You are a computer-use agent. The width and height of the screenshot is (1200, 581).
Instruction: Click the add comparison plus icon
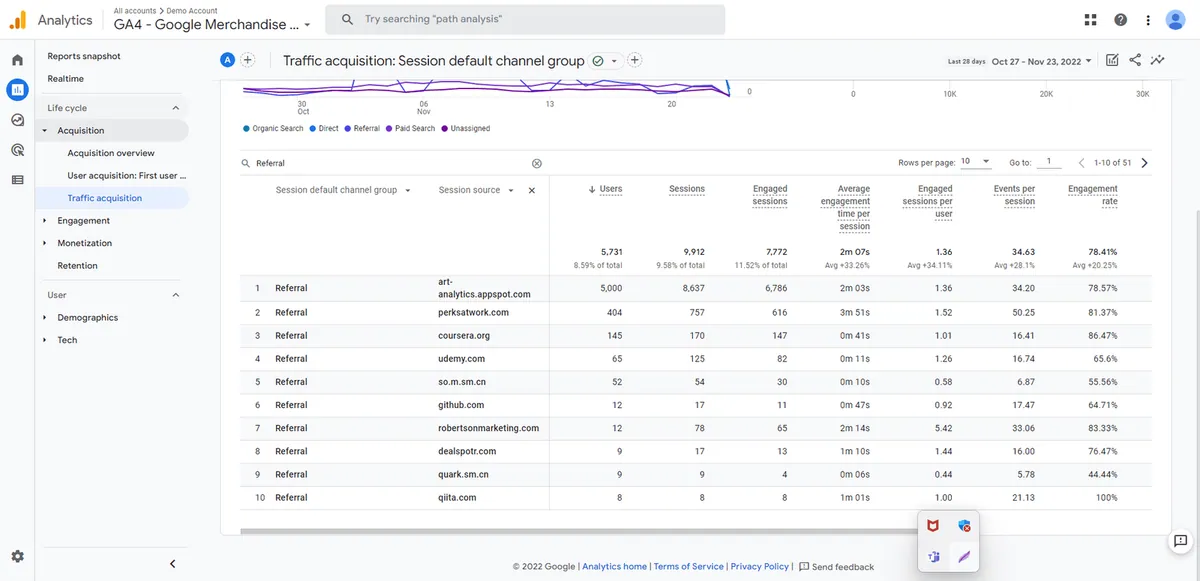pos(248,60)
